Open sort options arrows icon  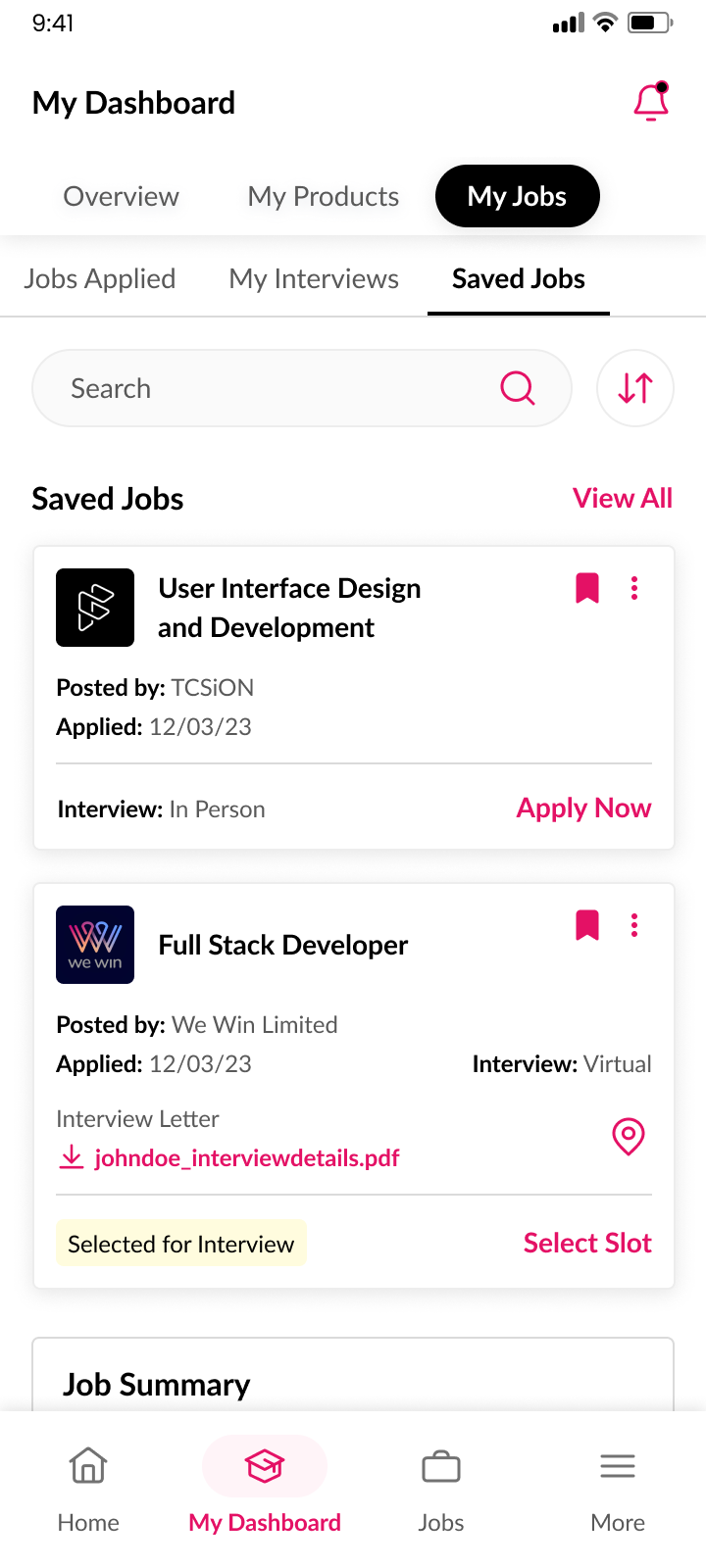(x=635, y=388)
